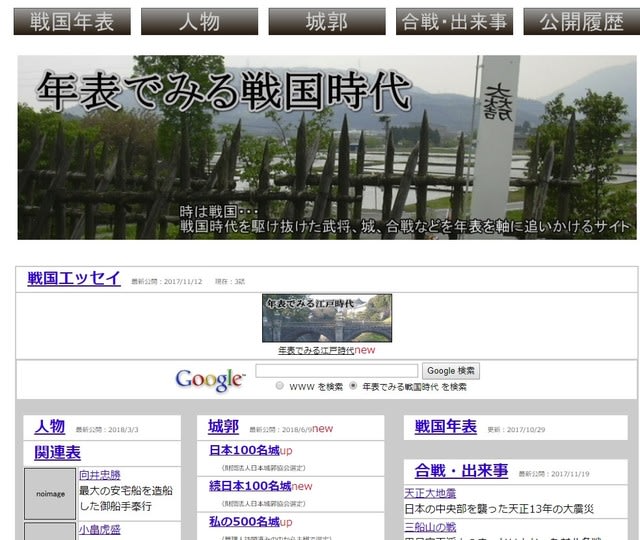Image resolution: width=640 pixels, height=540 pixels.
Task: Open the 私の500名城 link
Action: click(x=244, y=521)
